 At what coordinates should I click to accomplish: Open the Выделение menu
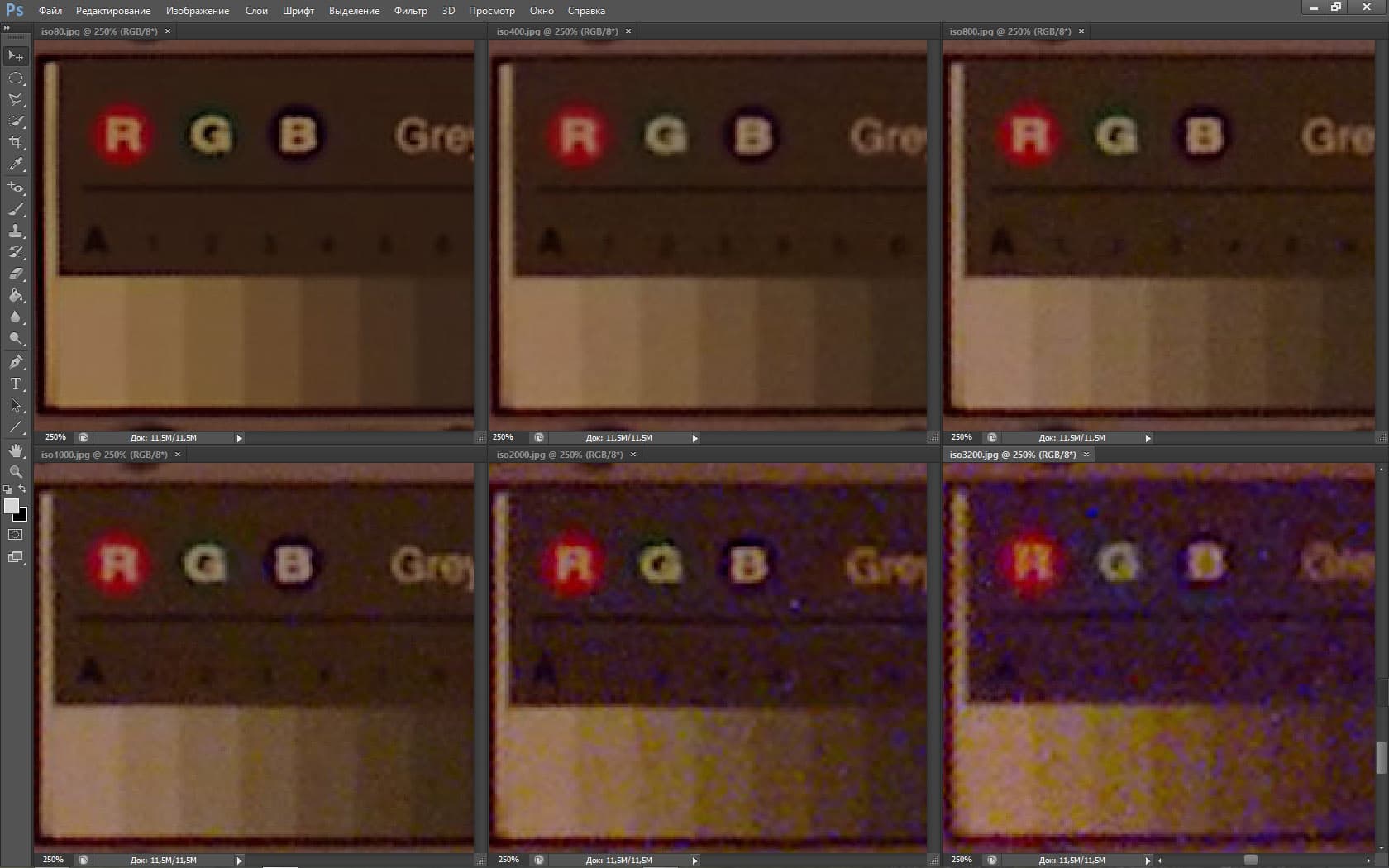click(x=354, y=11)
